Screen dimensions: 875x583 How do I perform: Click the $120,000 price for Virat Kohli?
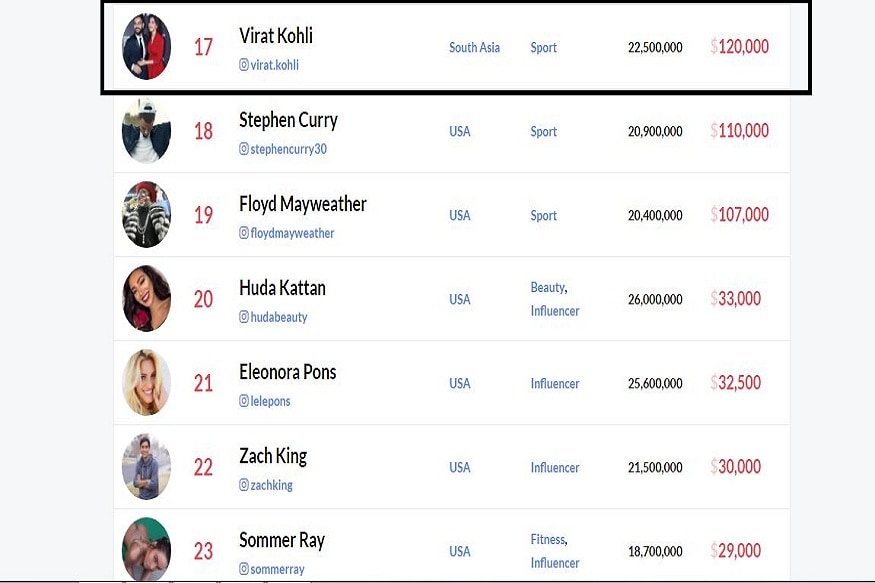739,46
